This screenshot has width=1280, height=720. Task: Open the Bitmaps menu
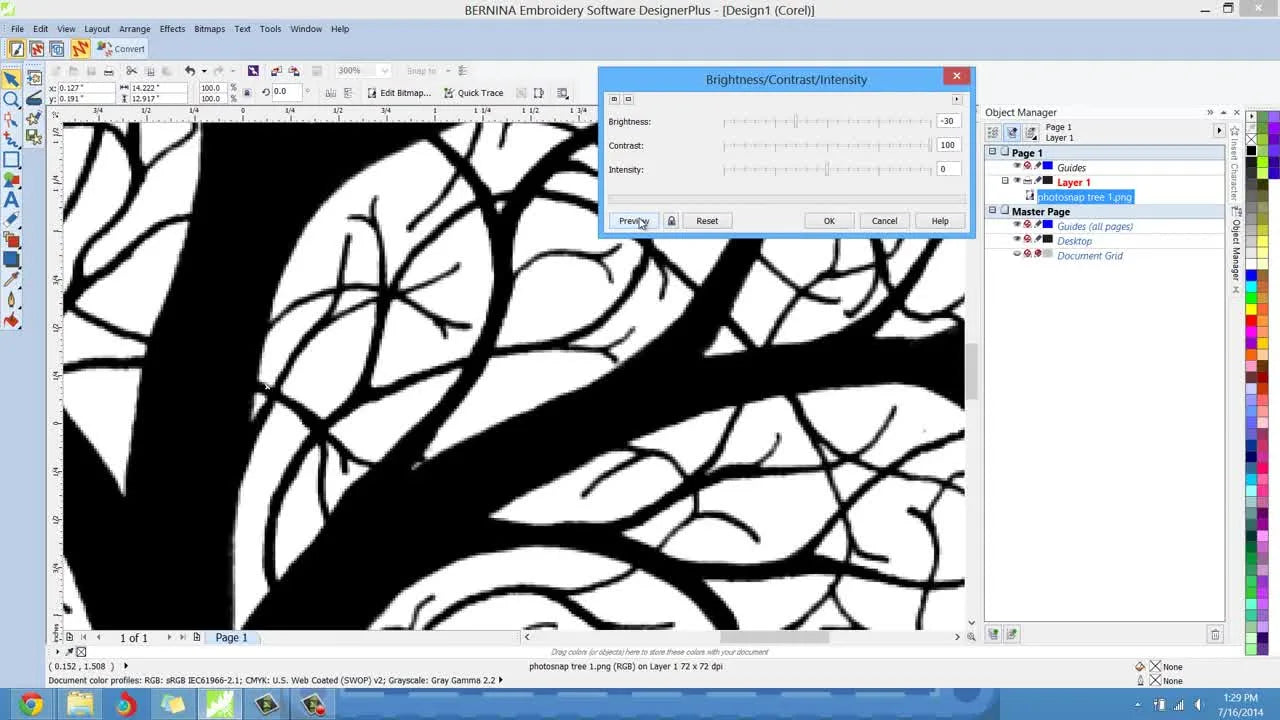[x=209, y=28]
